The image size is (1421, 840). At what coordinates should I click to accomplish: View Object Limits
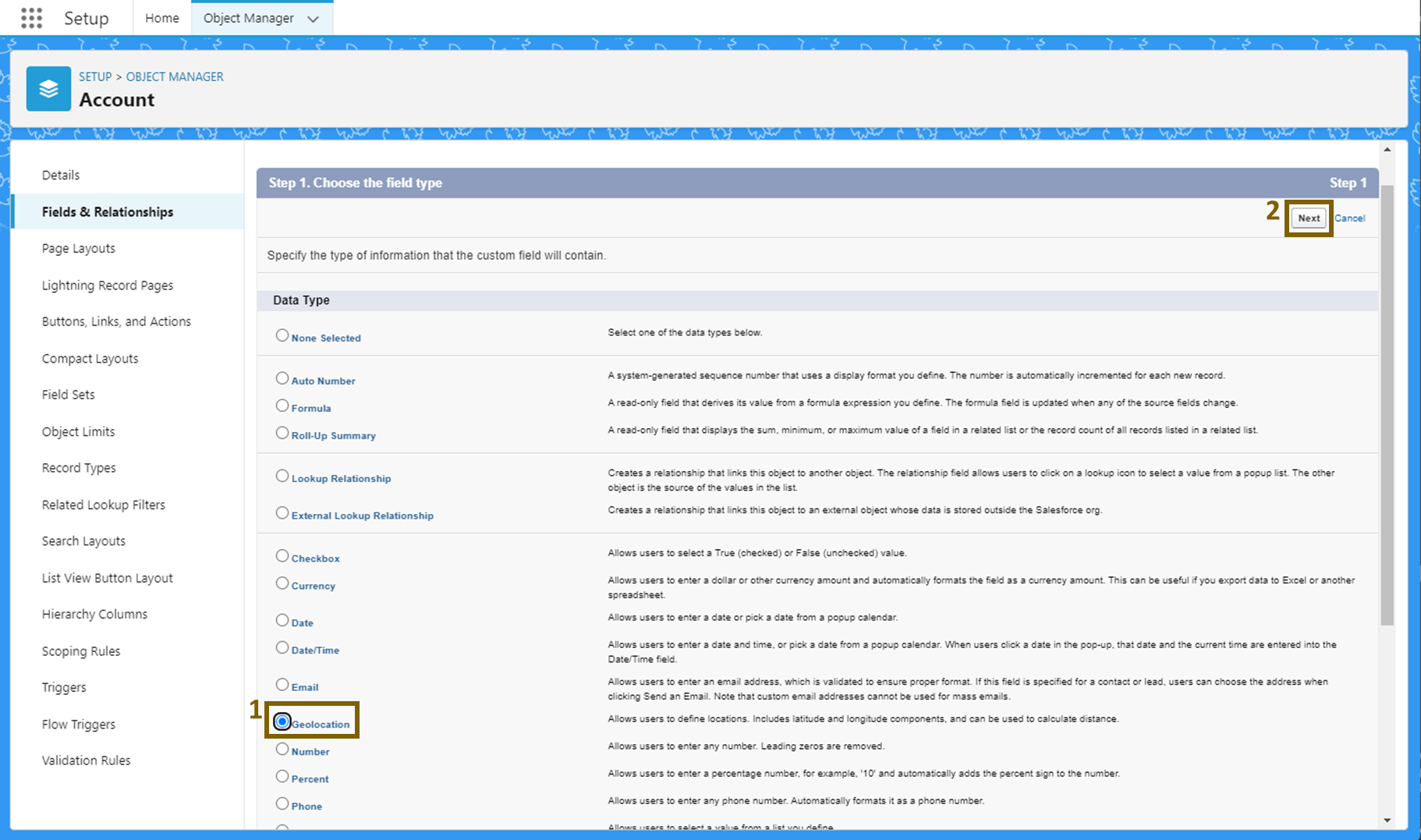pos(78,431)
